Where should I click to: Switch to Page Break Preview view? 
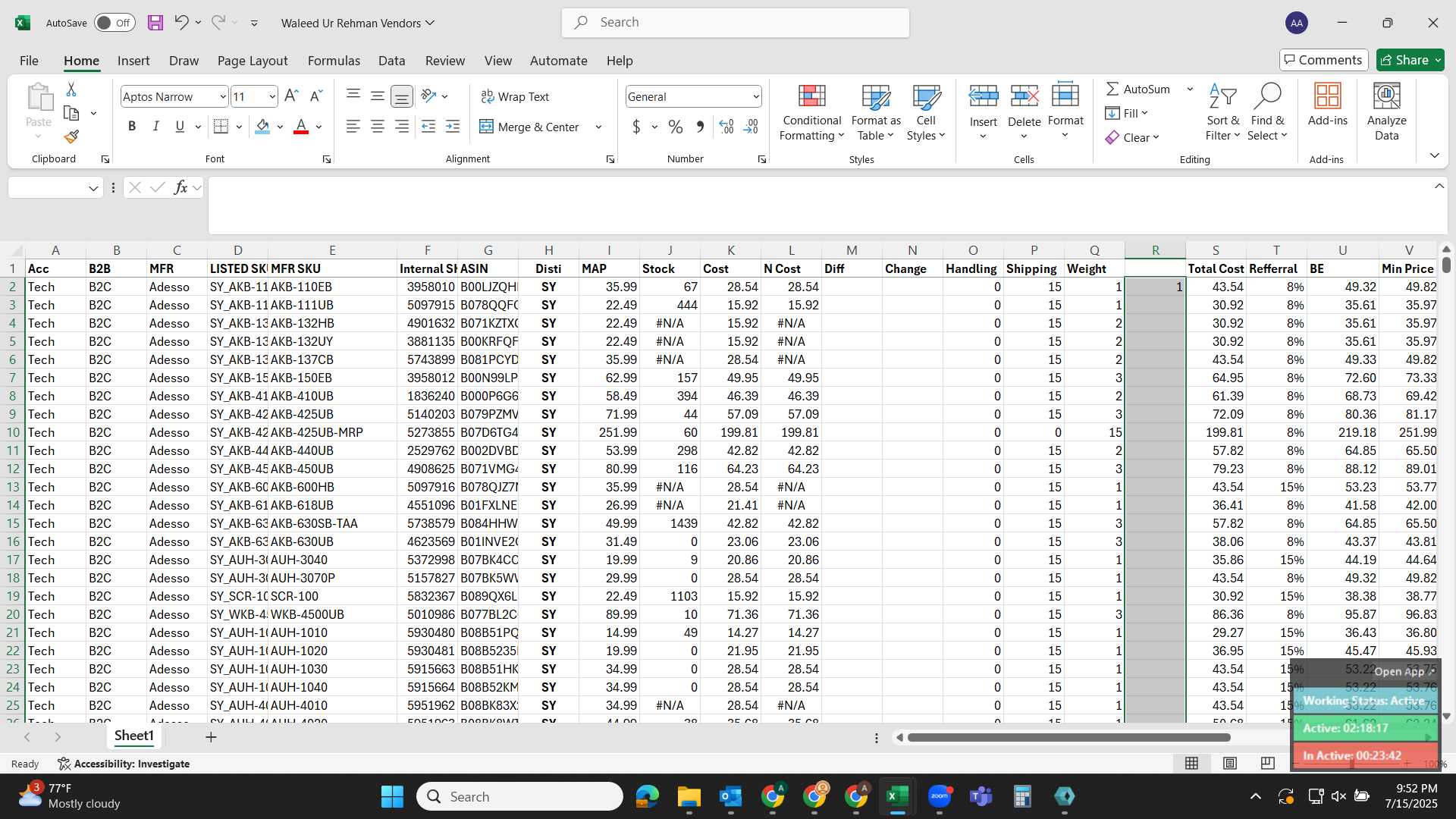tap(1267, 763)
